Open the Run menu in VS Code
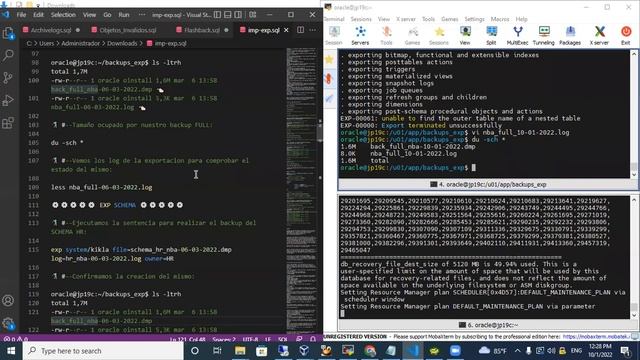 pyautogui.click(x=124, y=15)
